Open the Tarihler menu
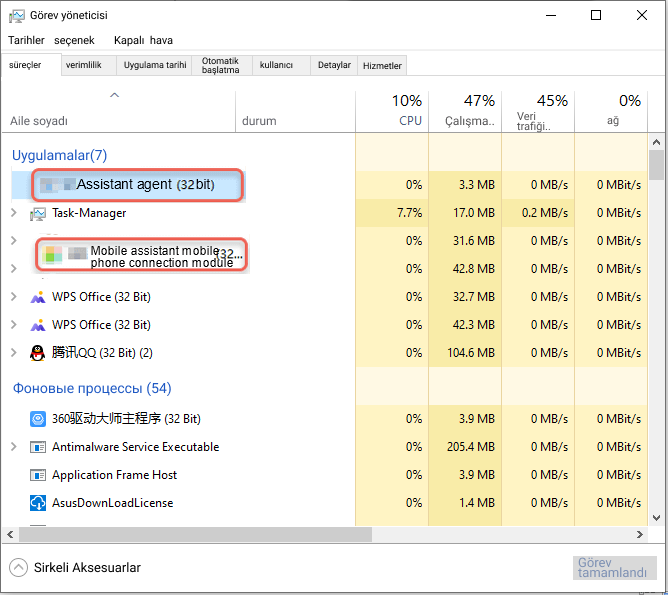The height and width of the screenshot is (595, 668). coord(26,40)
